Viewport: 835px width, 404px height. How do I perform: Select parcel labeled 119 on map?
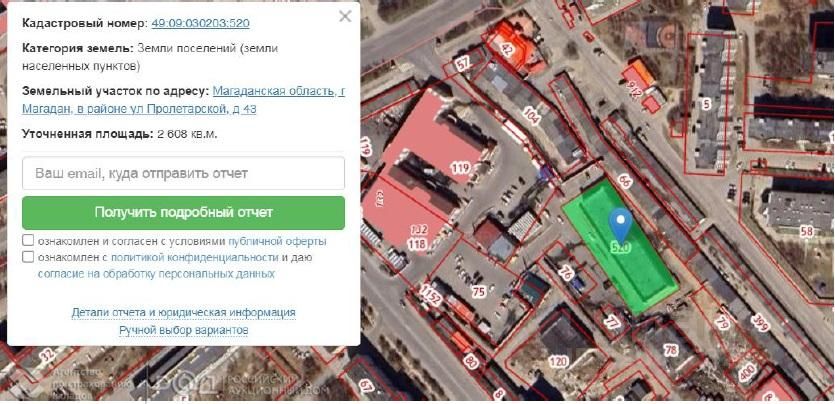[460, 168]
